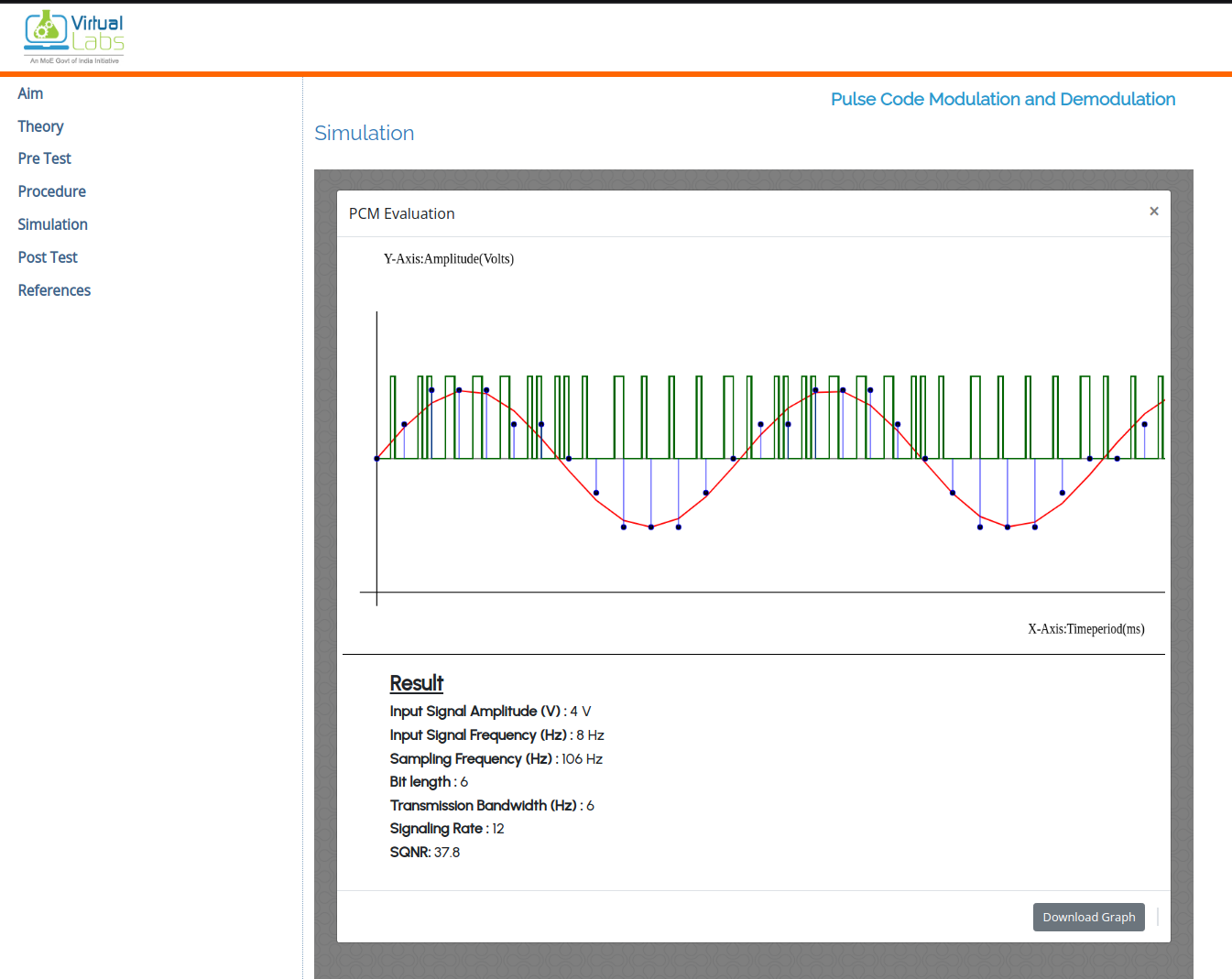Navigate to the Procedure section
The width and height of the screenshot is (1232, 979).
click(51, 191)
